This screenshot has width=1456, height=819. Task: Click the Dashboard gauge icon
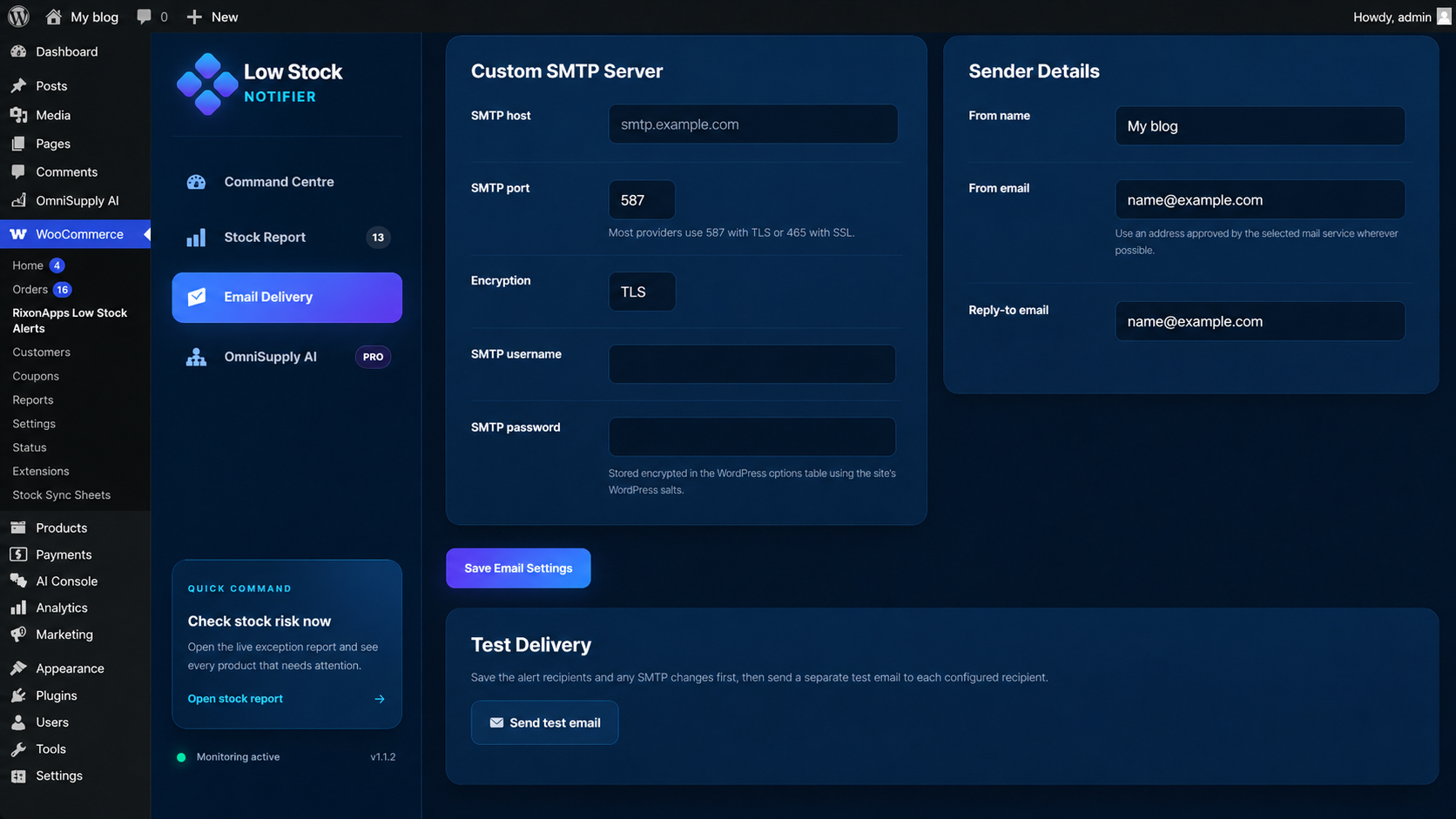coord(18,51)
